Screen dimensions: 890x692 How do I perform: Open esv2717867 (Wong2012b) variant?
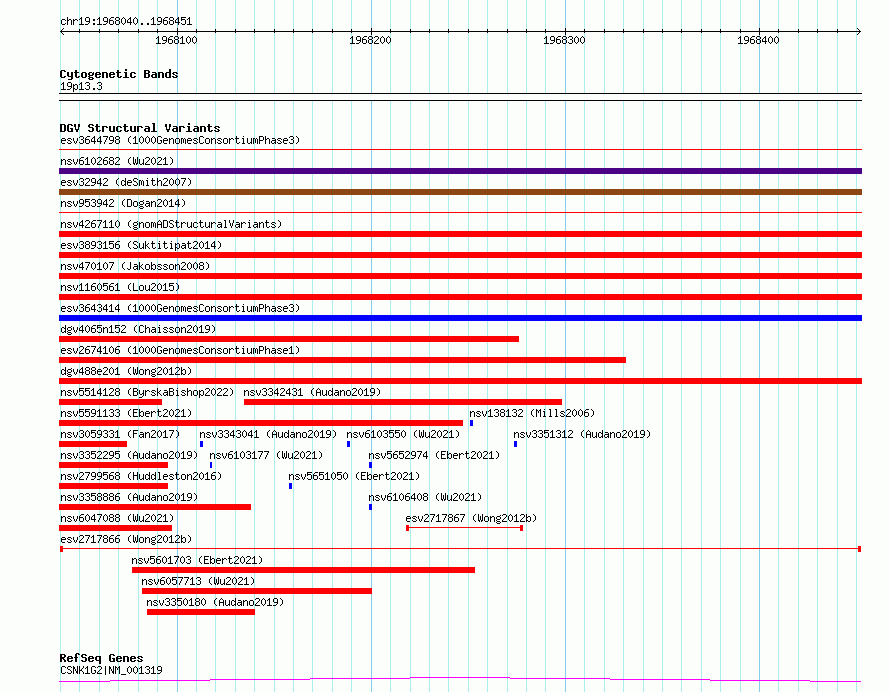(x=471, y=518)
